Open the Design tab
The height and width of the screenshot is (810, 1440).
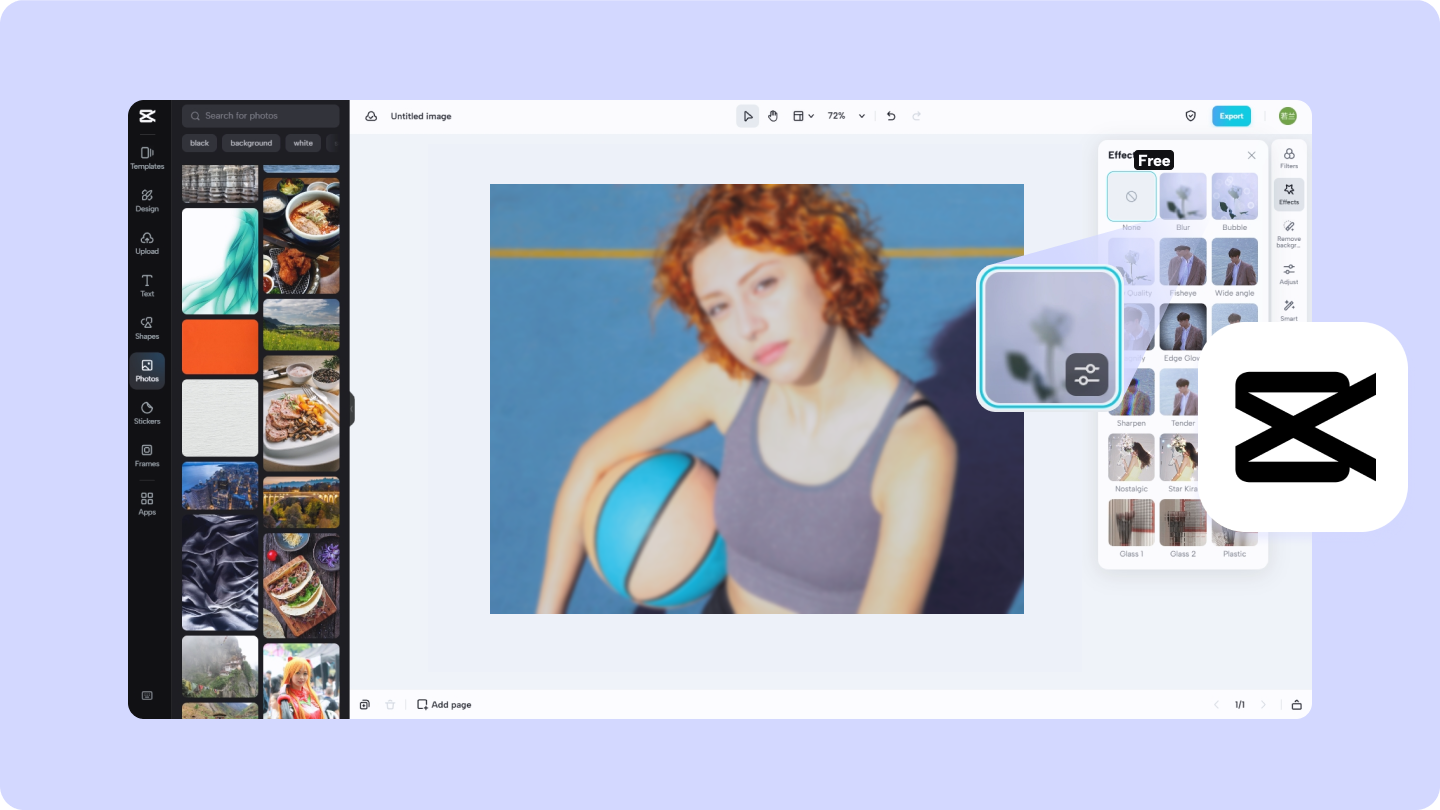coord(147,200)
